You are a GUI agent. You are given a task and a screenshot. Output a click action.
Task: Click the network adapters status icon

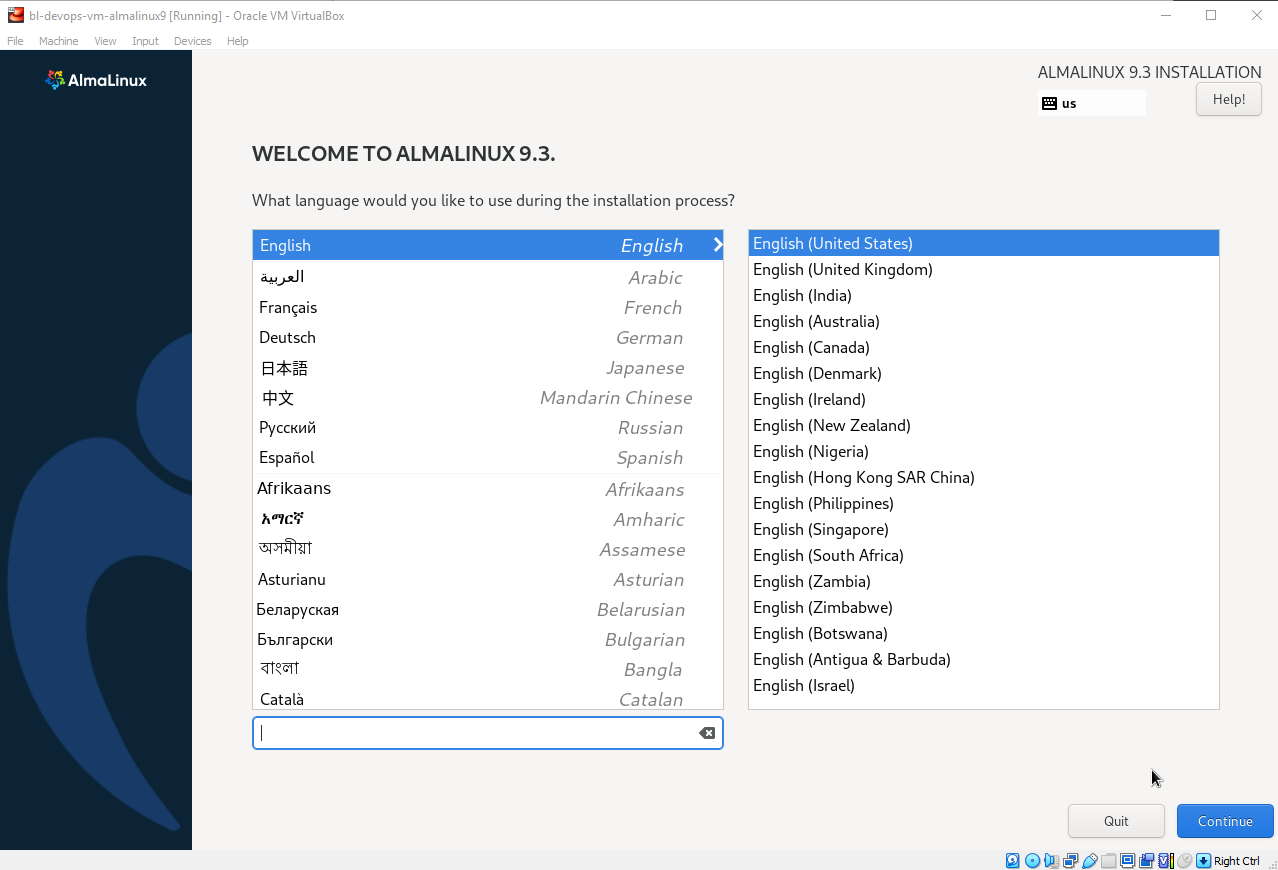click(x=1070, y=861)
